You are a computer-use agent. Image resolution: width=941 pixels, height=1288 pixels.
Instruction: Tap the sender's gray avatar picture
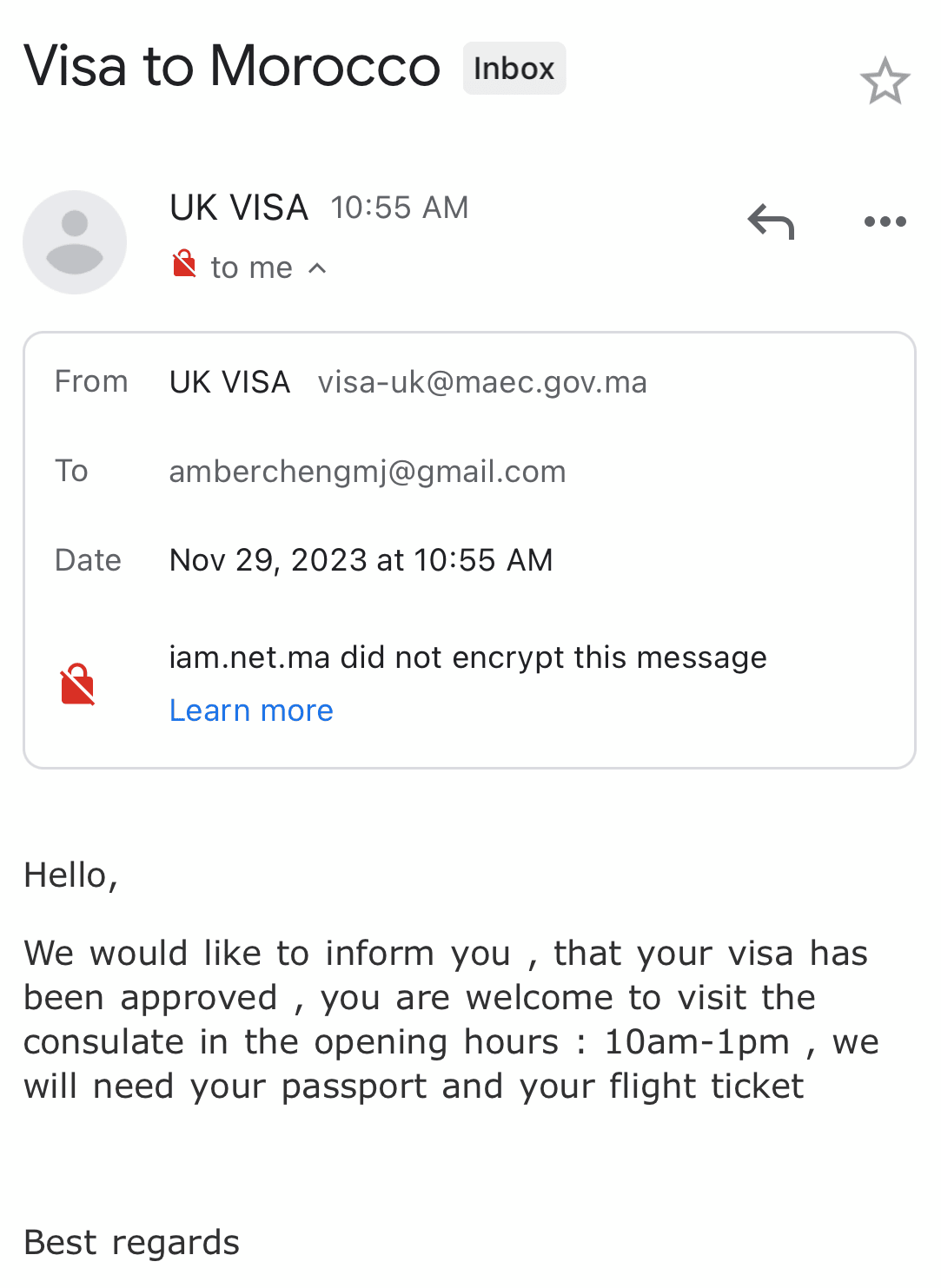75,242
